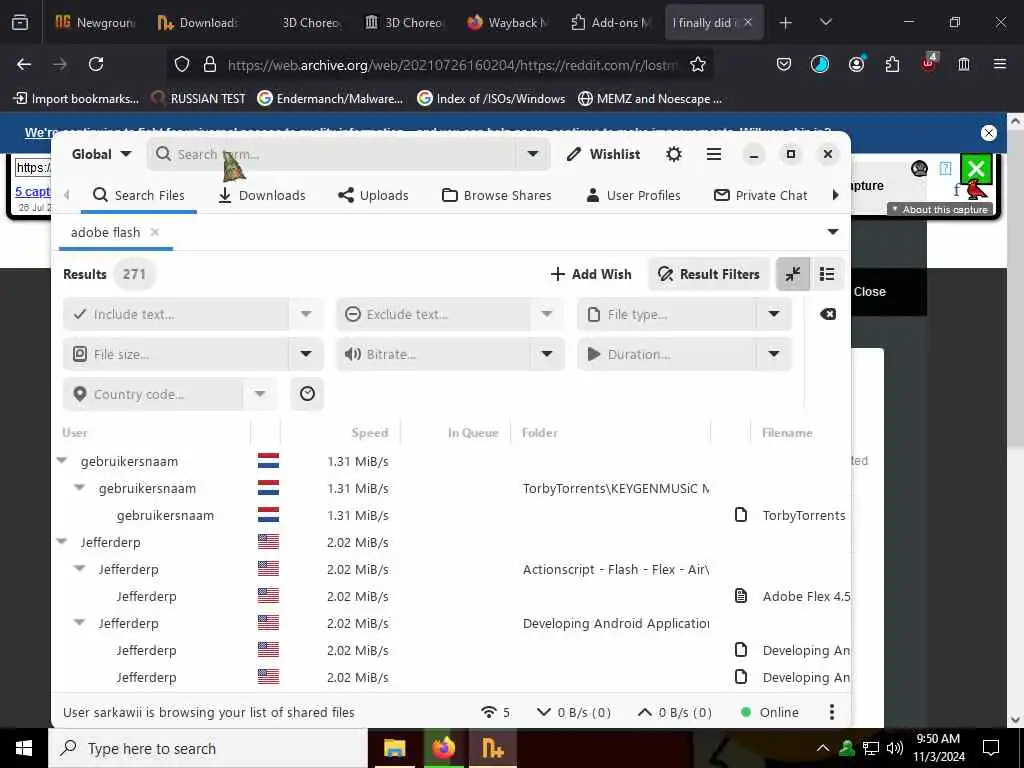Screen dimensions: 1024x768
Task: Open Firefox account profile icon
Action: click(x=856, y=64)
